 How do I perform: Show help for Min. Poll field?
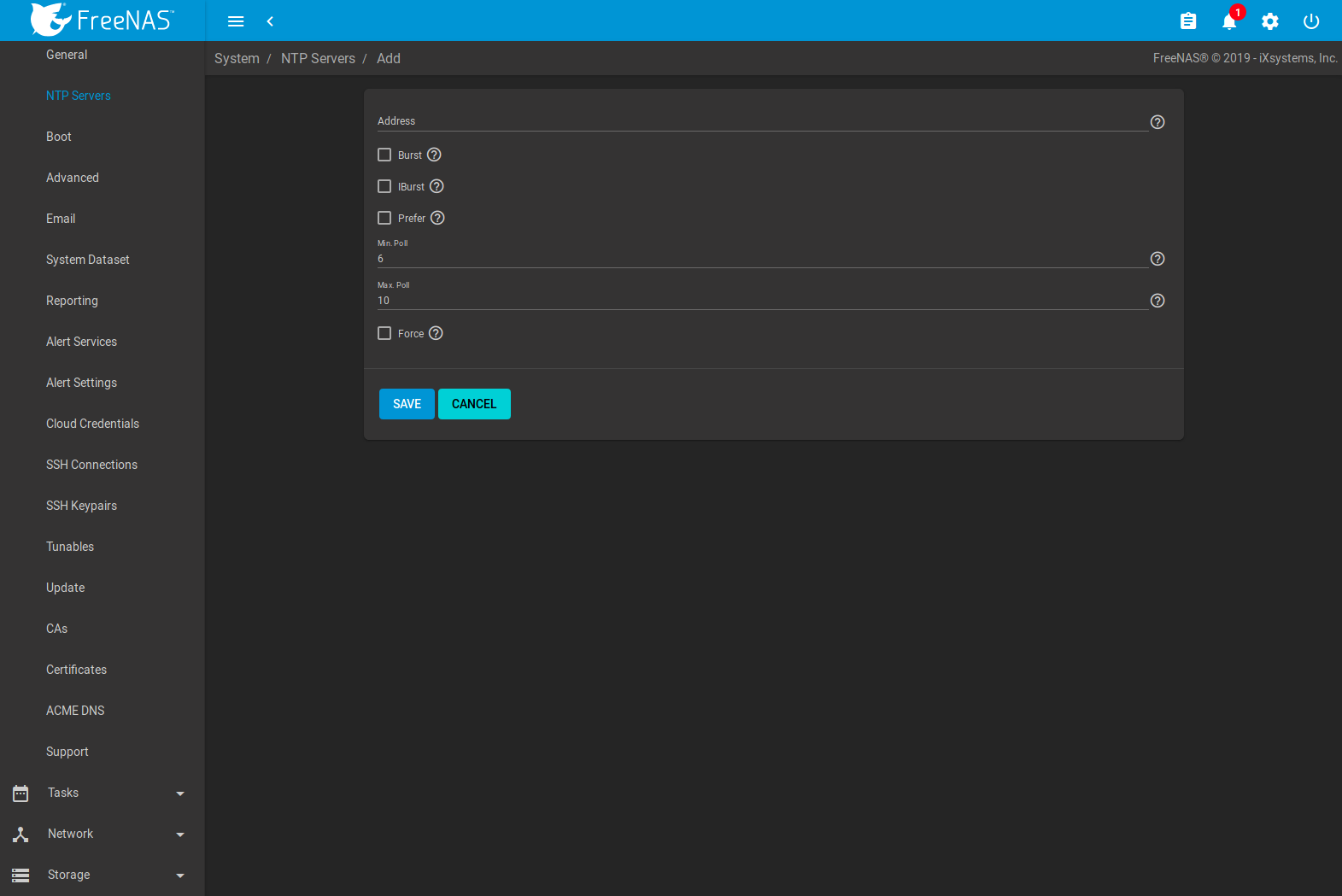click(1157, 259)
